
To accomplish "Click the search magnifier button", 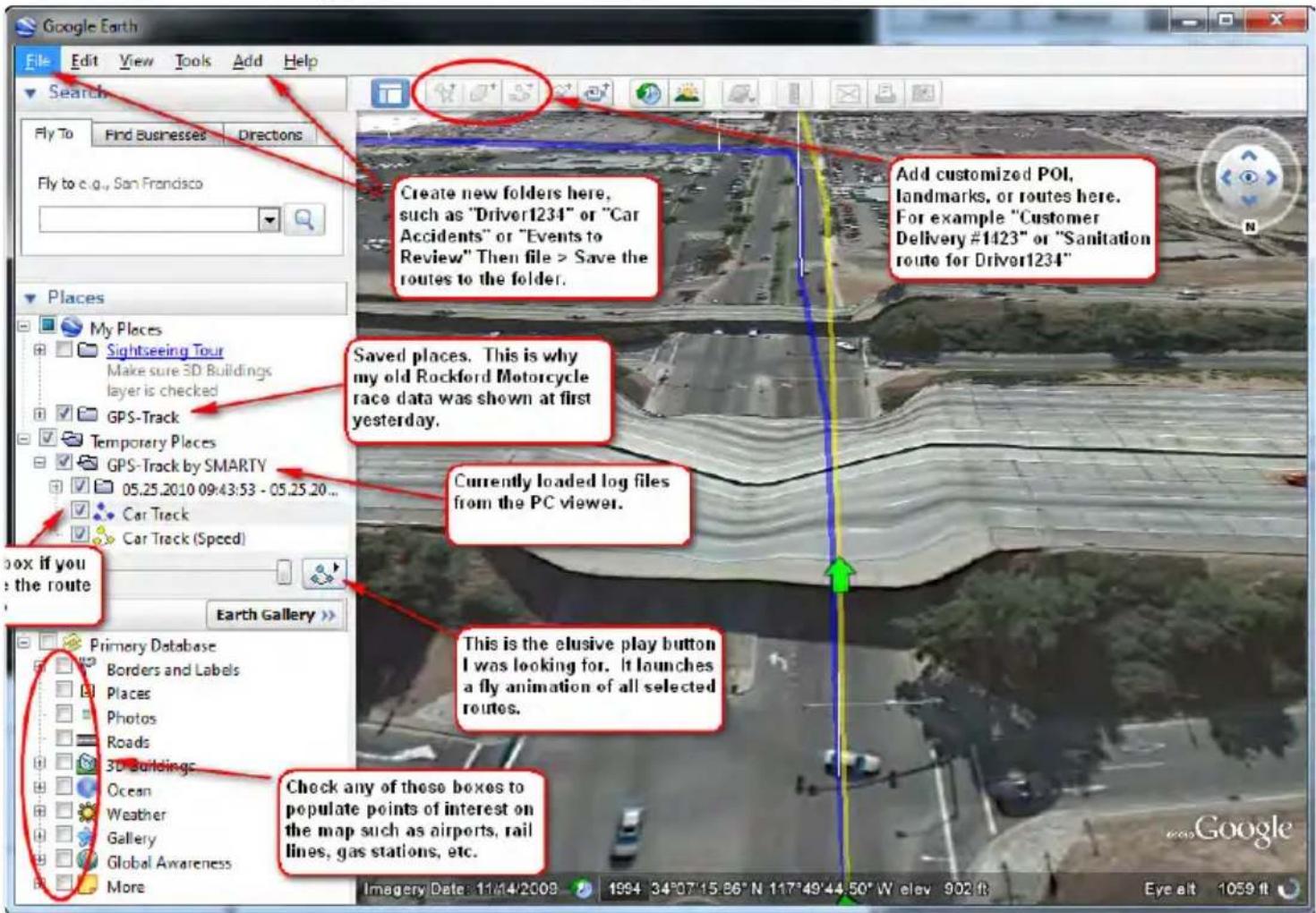I will pyautogui.click(x=304, y=219).
